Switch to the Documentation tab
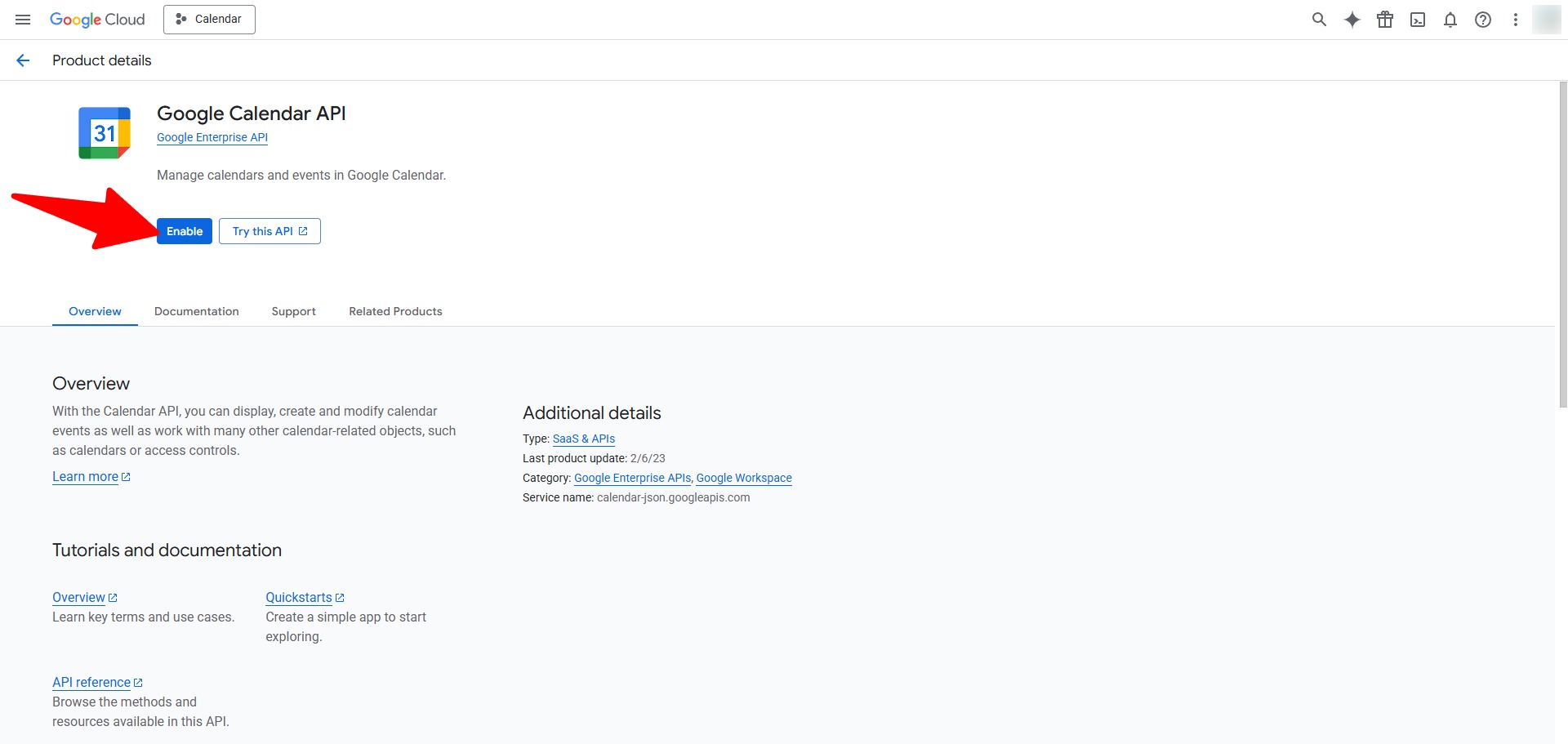This screenshot has width=1568, height=744. pos(197,311)
